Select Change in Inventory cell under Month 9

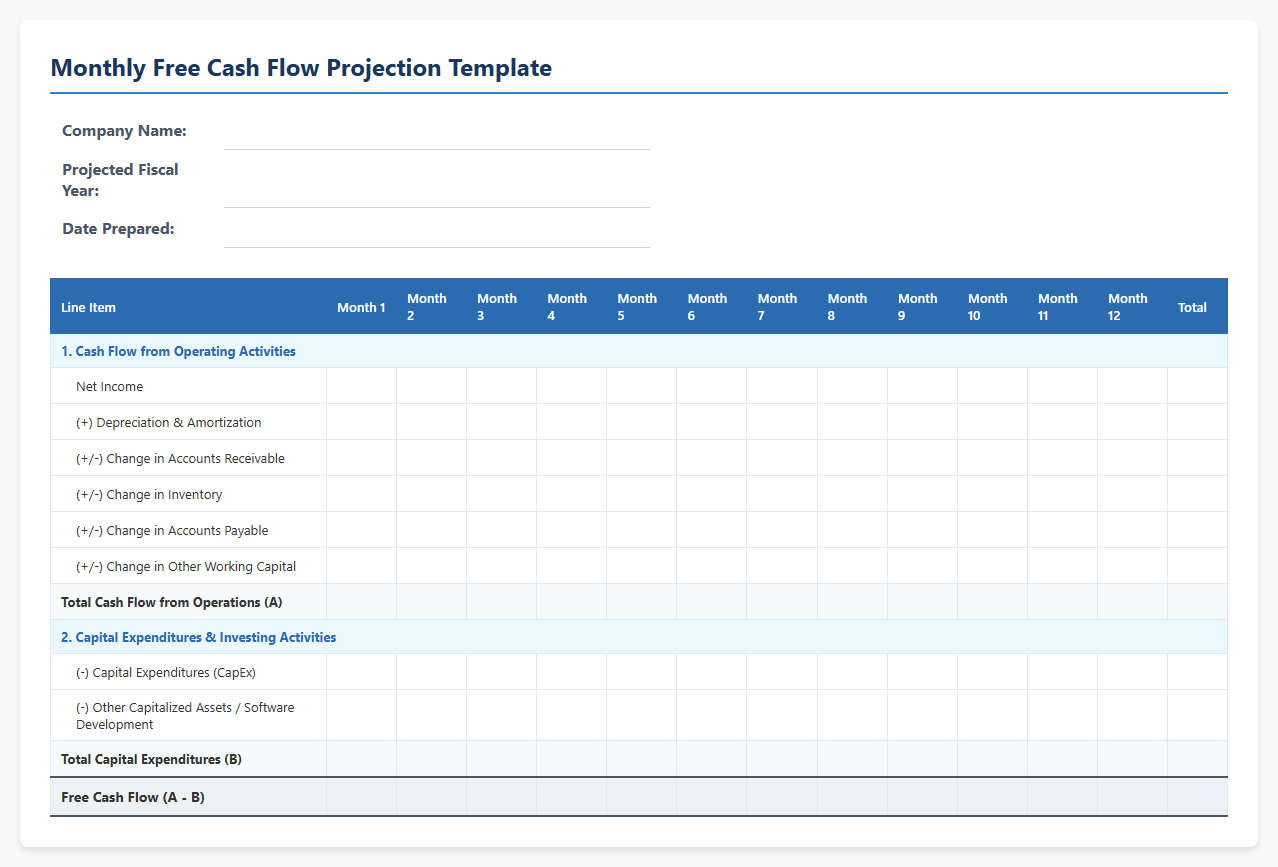pyautogui.click(x=922, y=494)
